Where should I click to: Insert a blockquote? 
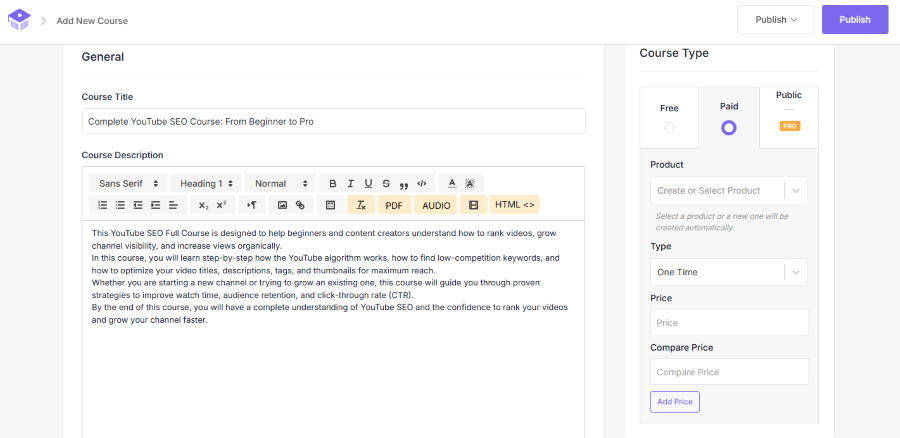(x=404, y=184)
